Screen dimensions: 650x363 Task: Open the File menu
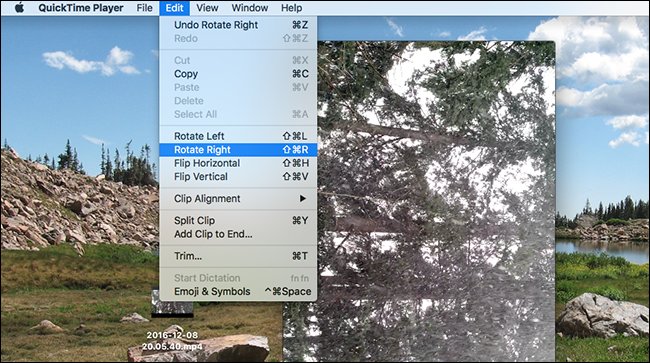(x=144, y=8)
